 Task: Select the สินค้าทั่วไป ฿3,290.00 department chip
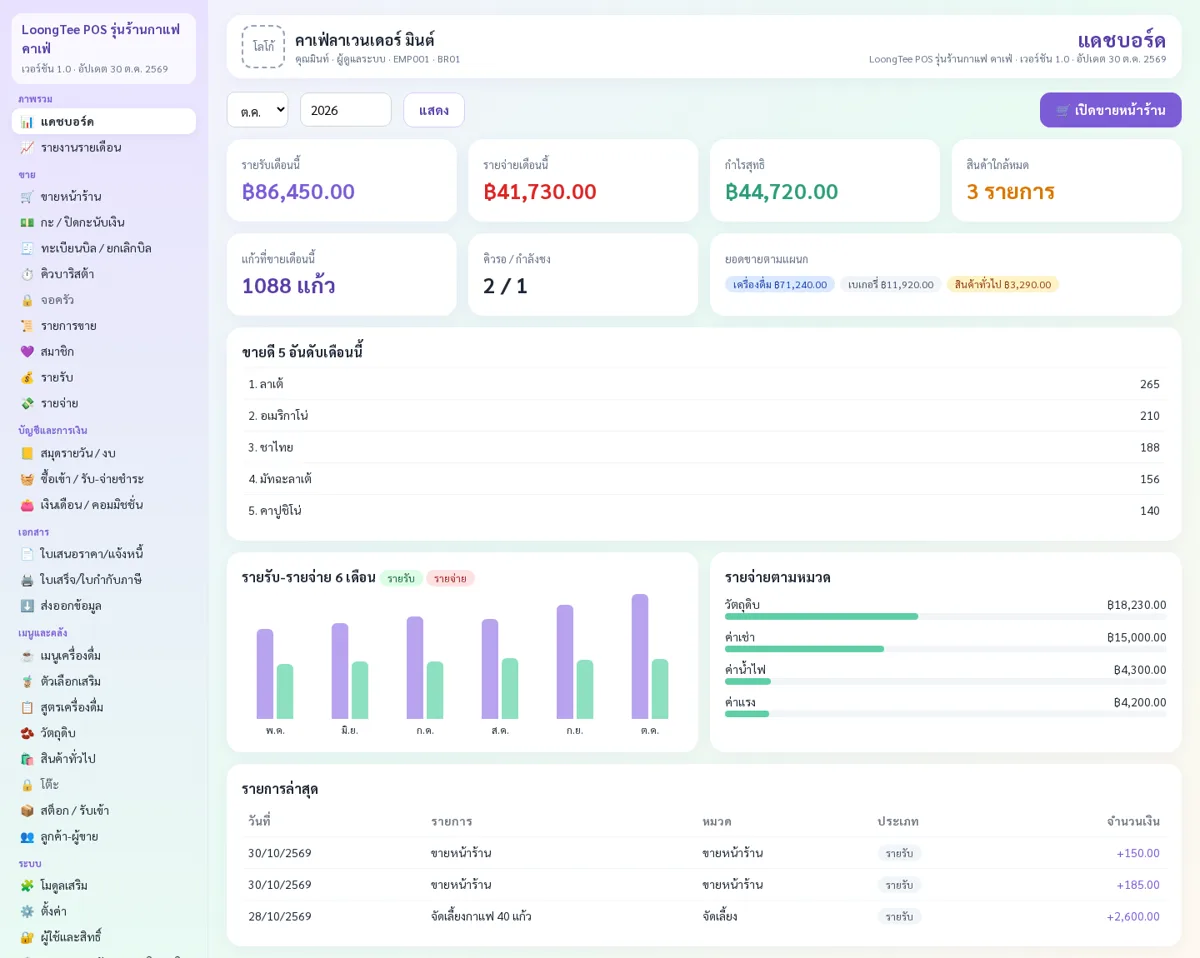[x=1003, y=285]
